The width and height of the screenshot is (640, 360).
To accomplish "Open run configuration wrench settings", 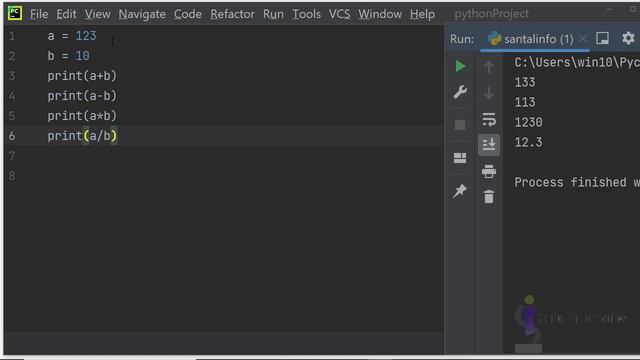I will pos(460,92).
